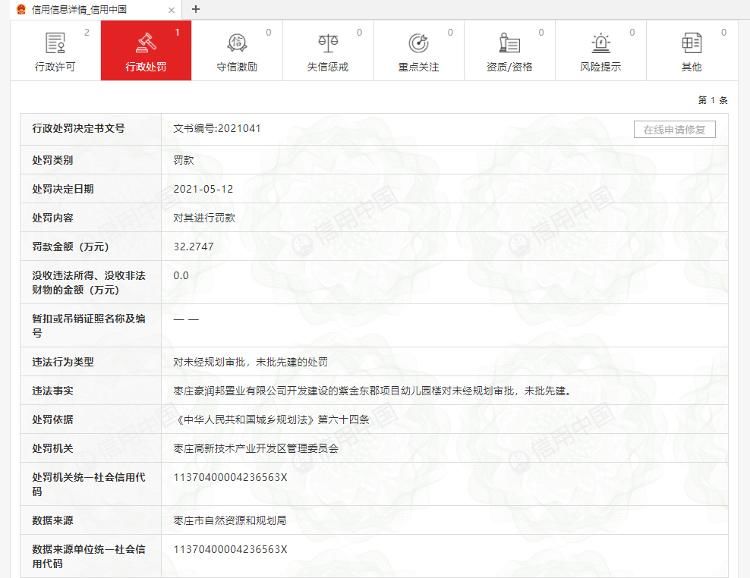Switch to 风险提示 tab label
750x578 pixels.
[601, 67]
